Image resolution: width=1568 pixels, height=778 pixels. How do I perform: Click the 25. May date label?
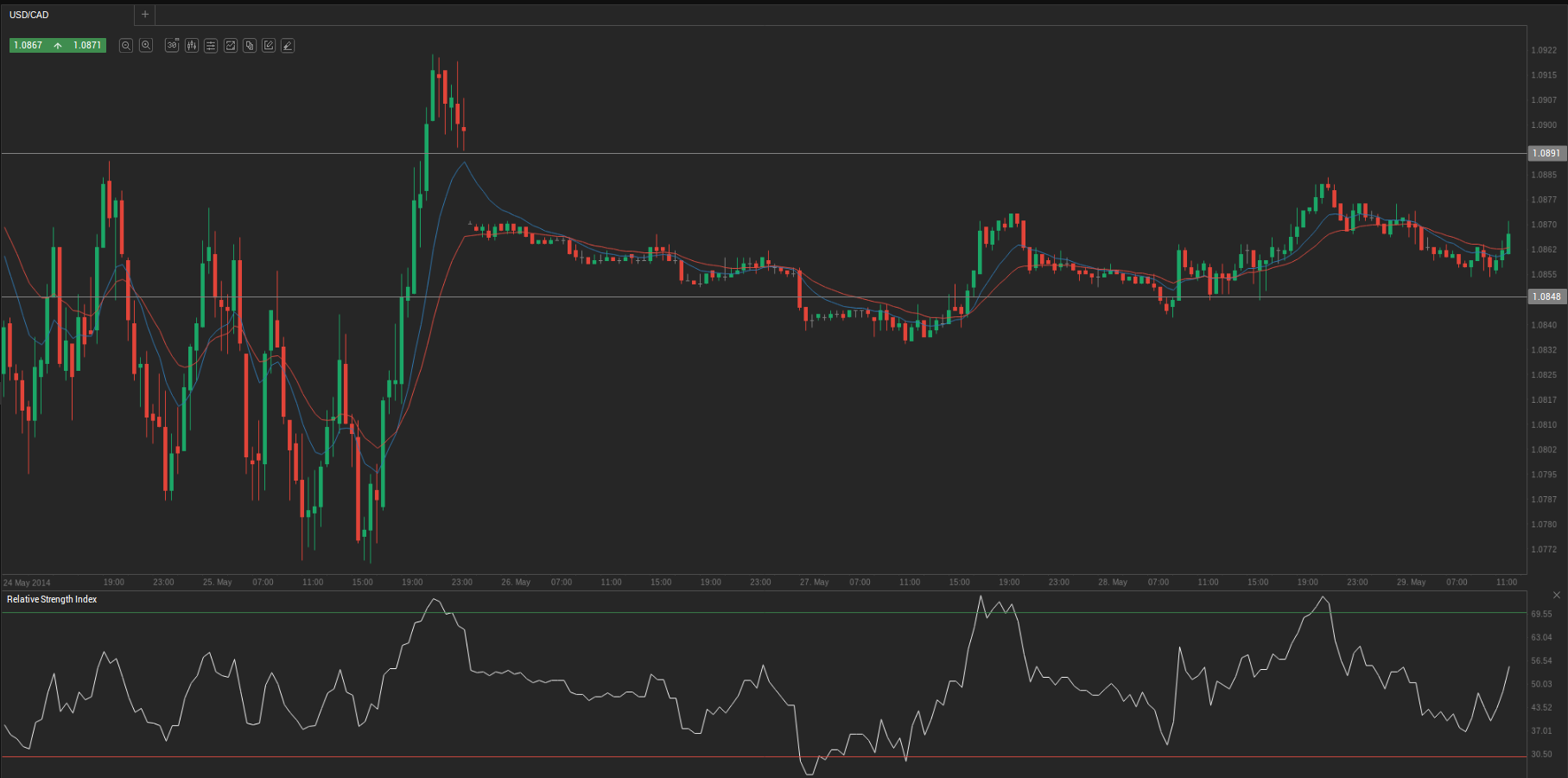(x=218, y=583)
